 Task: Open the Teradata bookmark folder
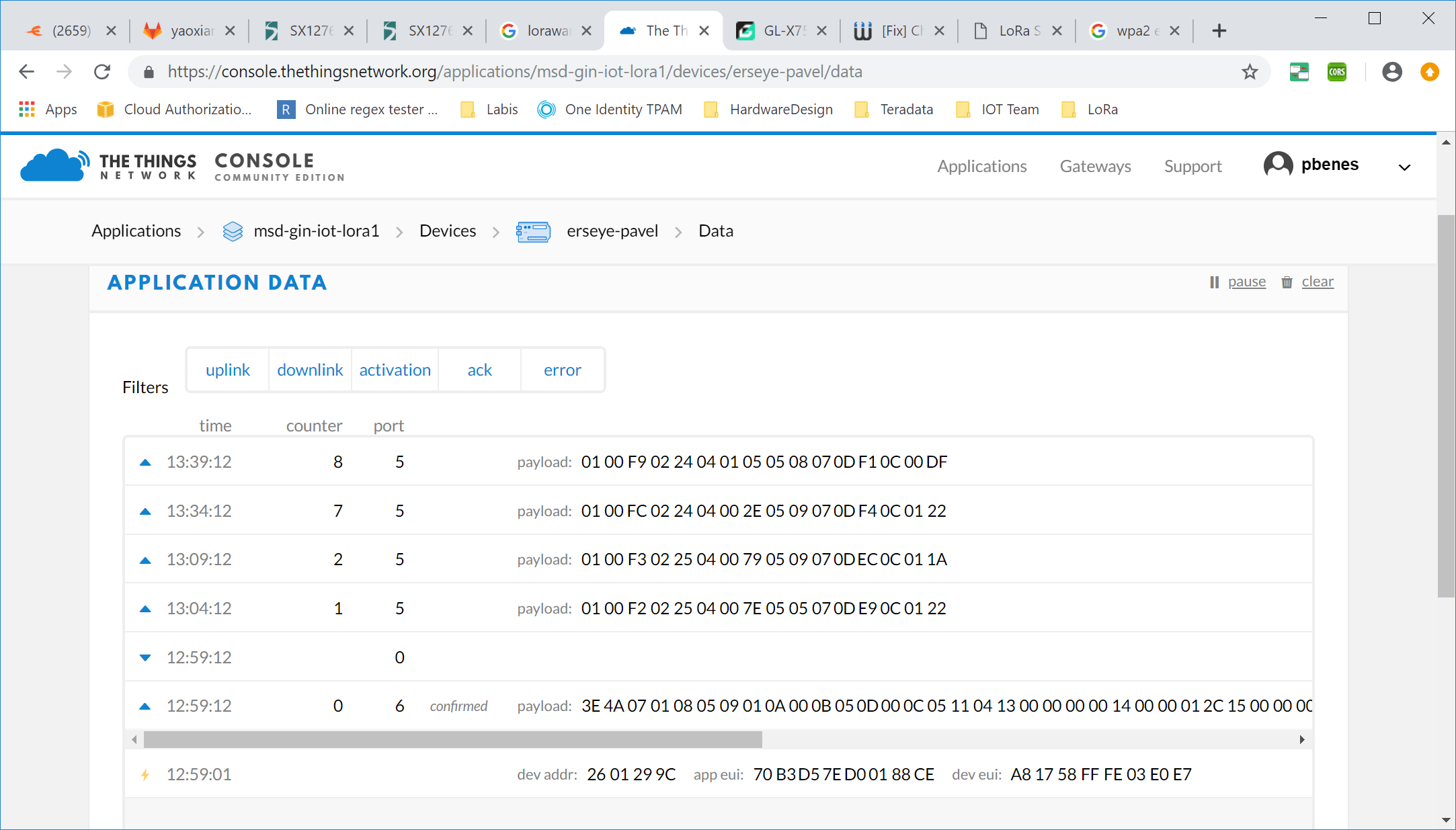pyautogui.click(x=893, y=110)
